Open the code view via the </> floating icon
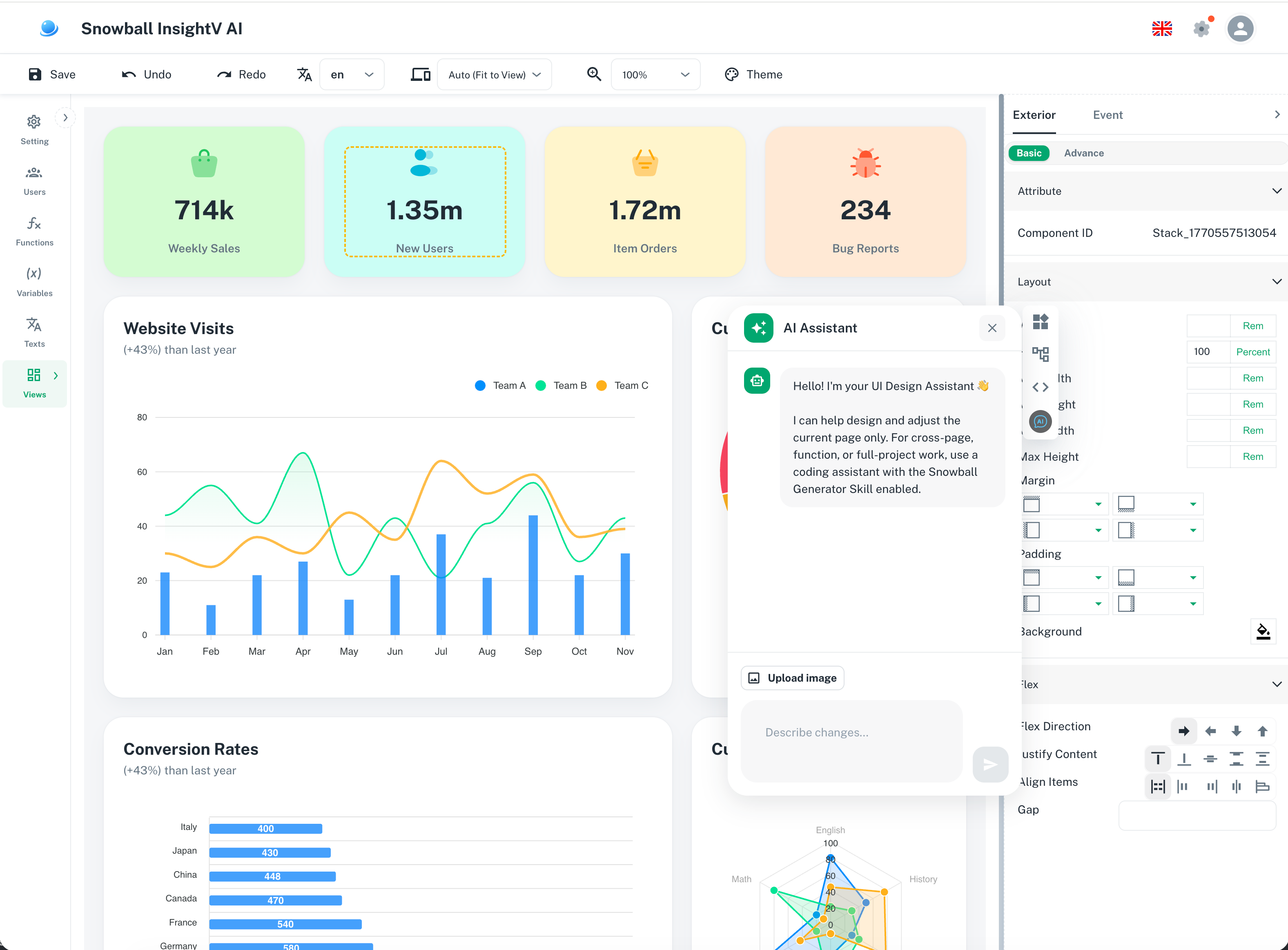The height and width of the screenshot is (950, 1288). (x=1041, y=386)
